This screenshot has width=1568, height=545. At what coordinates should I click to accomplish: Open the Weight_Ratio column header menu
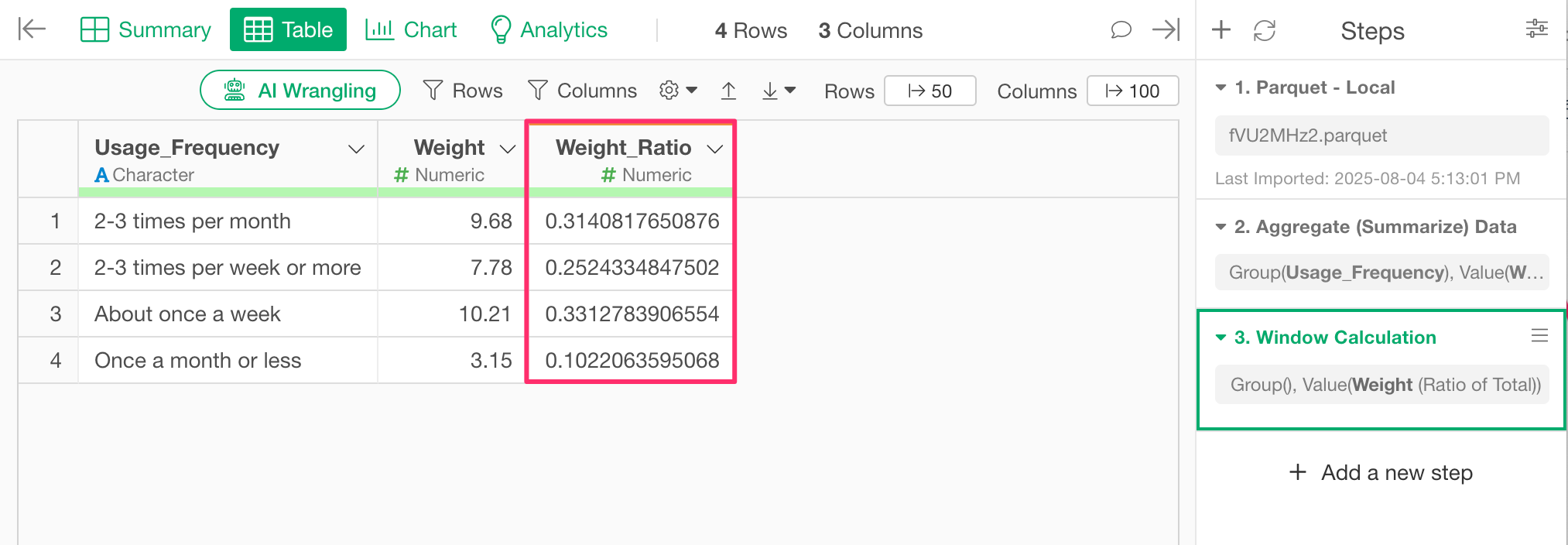pyautogui.click(x=715, y=149)
